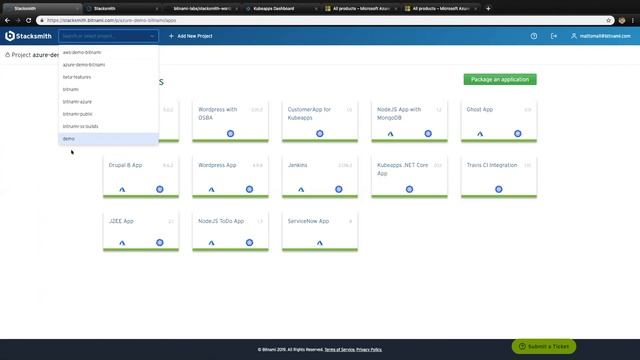This screenshot has width=640, height=360.
Task: Click the browser address bar URL
Action: pyautogui.click(x=111, y=20)
